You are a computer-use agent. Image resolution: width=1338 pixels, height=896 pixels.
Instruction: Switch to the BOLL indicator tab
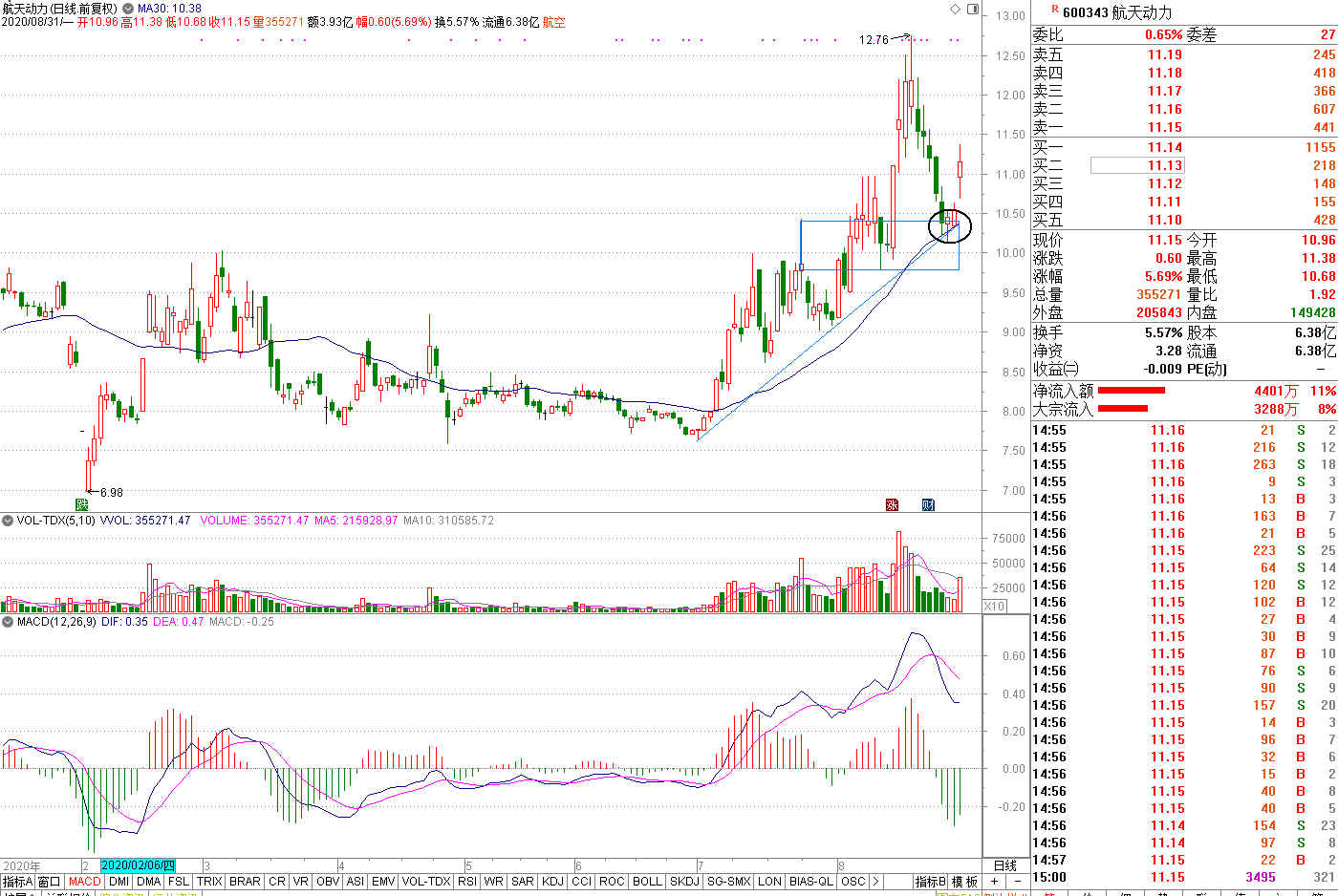(647, 881)
